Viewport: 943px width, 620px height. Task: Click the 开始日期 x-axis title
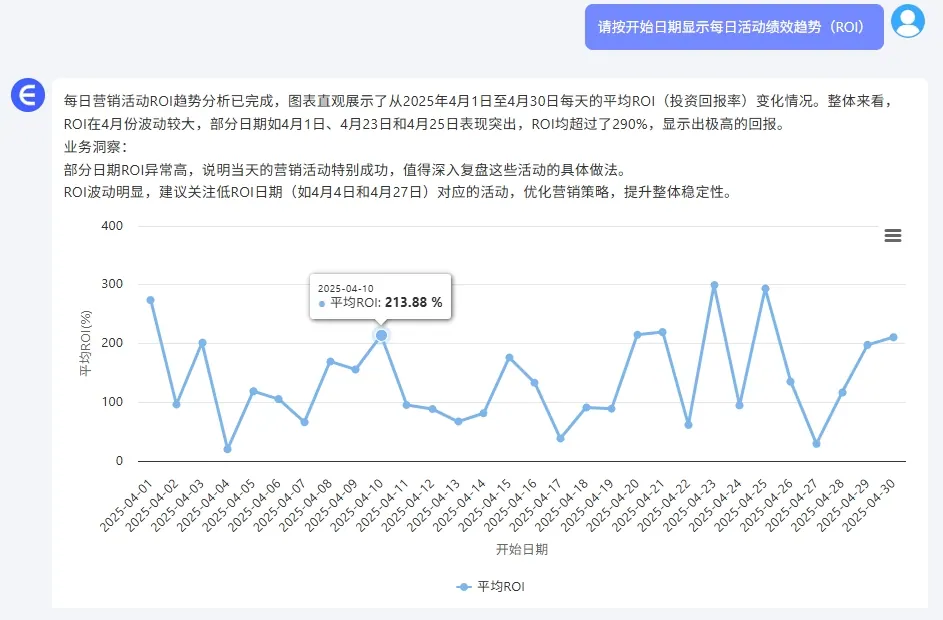tap(521, 549)
